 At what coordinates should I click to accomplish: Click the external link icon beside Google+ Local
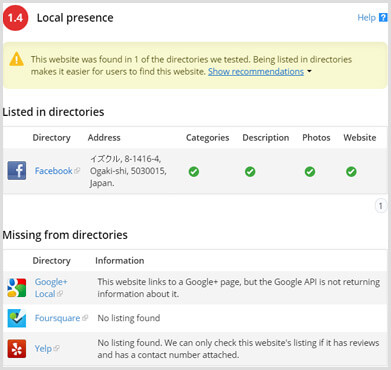(60, 294)
